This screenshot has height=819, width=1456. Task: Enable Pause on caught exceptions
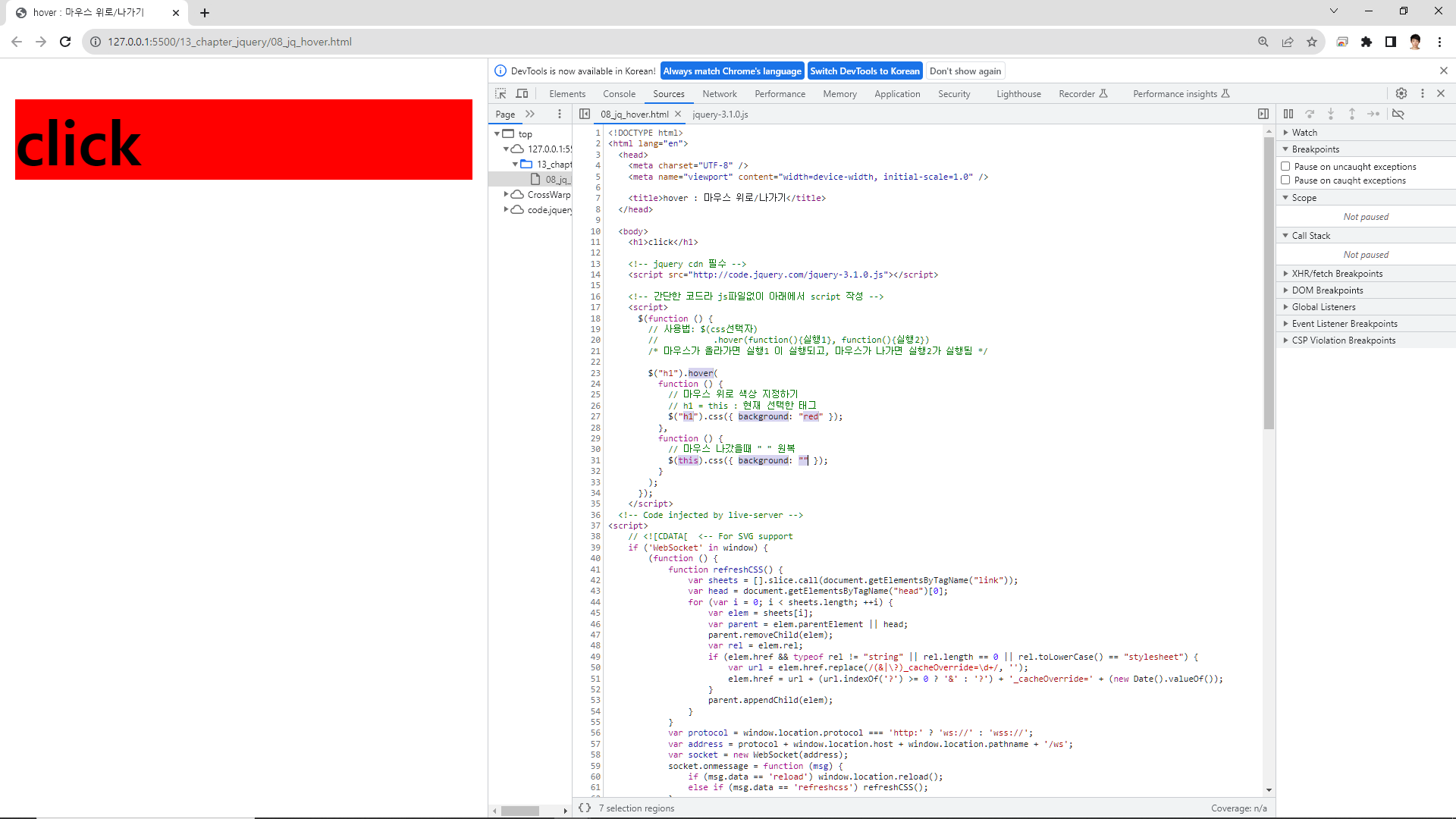click(1285, 180)
